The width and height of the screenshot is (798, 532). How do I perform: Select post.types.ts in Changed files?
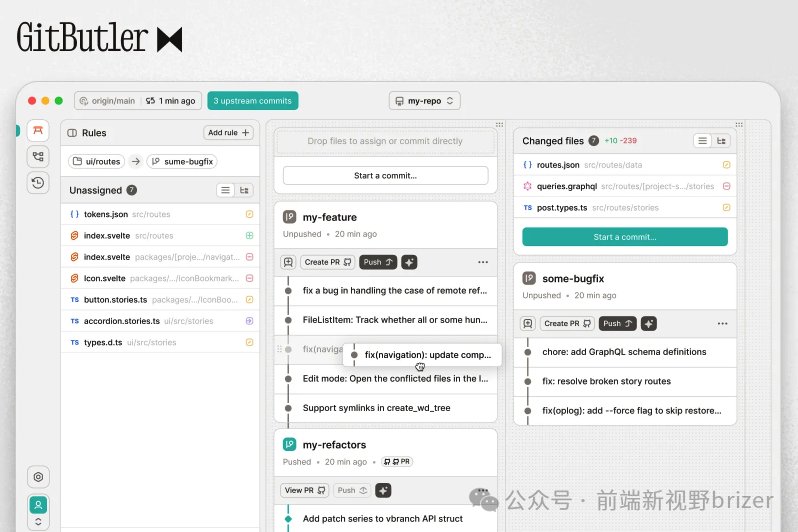pyautogui.click(x=625, y=208)
